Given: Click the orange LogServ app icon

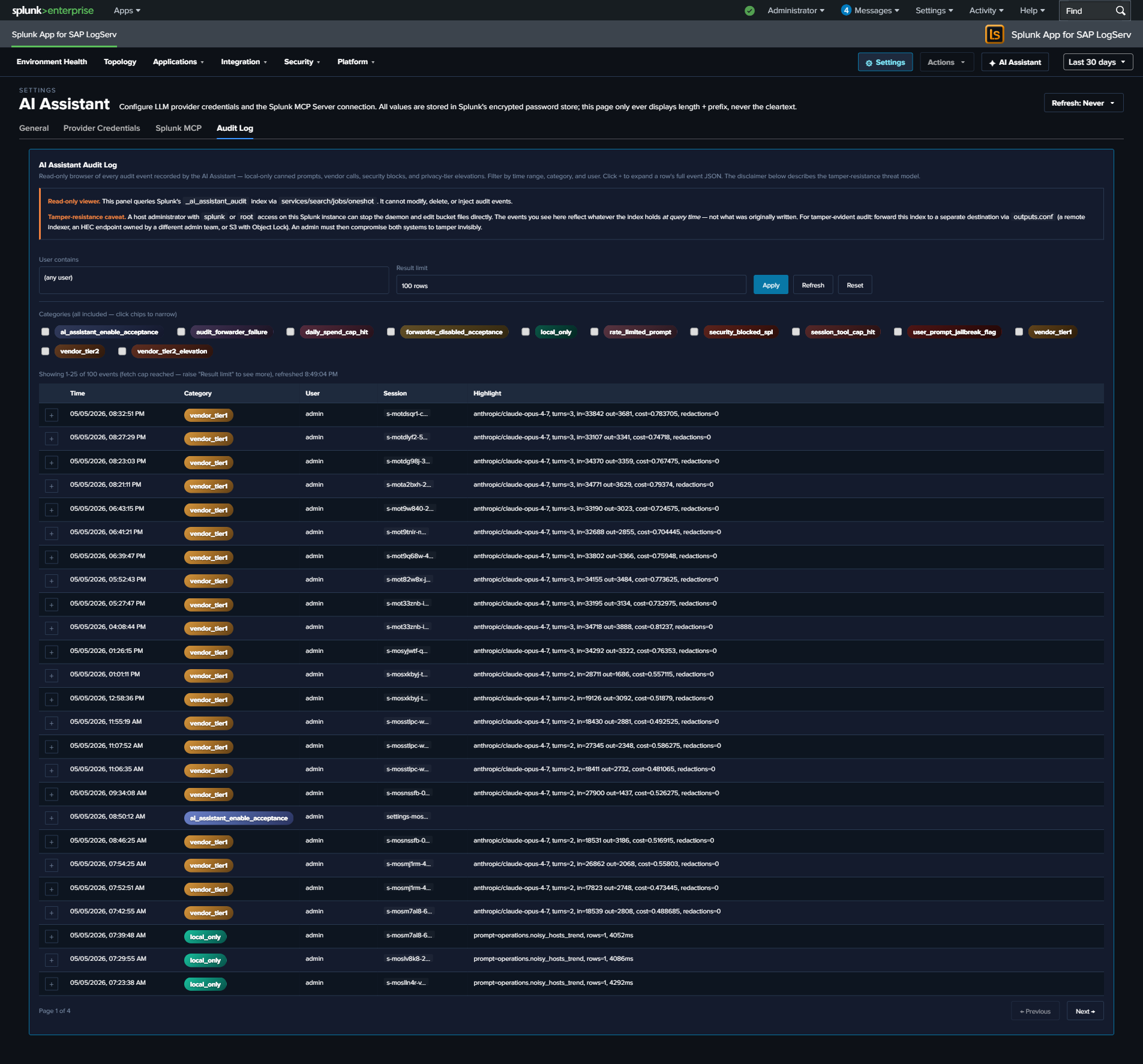Looking at the screenshot, I should point(994,34).
